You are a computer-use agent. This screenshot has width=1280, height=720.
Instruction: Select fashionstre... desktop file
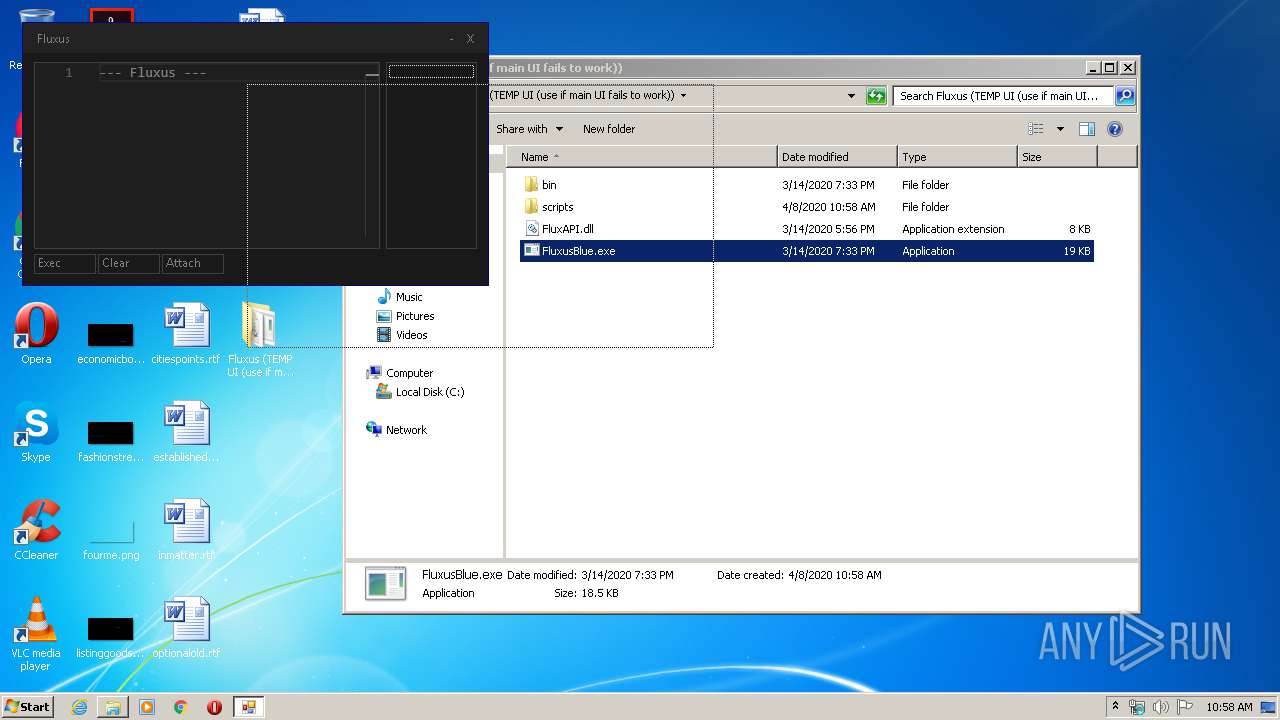pyautogui.click(x=111, y=440)
